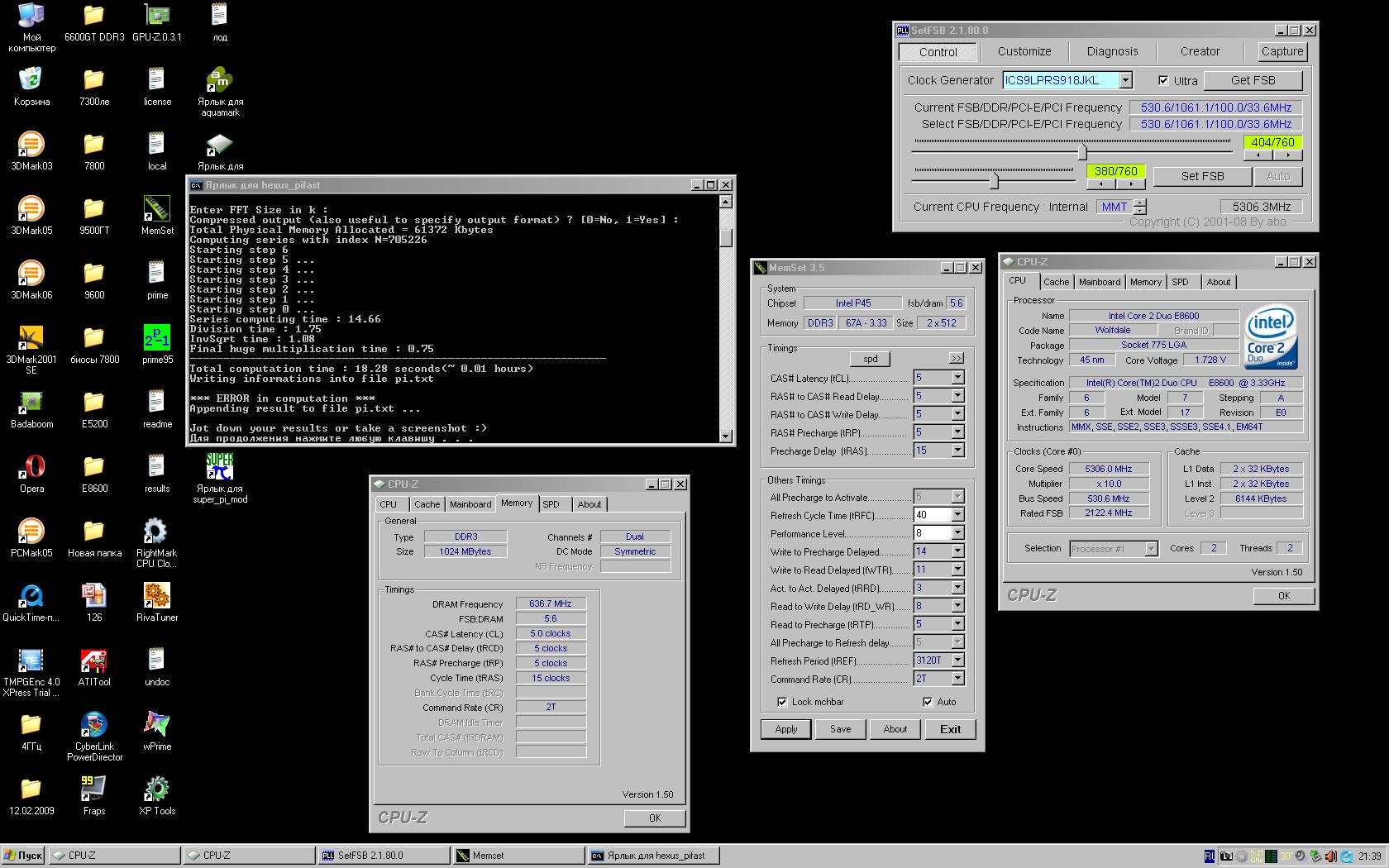Screen dimensions: 1389x868
Task: Click the OK button in CPU-Z memory window
Action: click(x=655, y=818)
